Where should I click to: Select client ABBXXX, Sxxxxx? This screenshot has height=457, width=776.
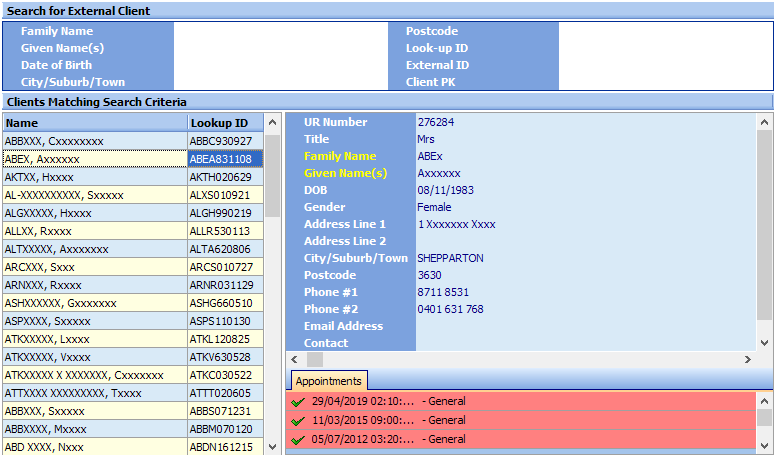(x=95, y=411)
